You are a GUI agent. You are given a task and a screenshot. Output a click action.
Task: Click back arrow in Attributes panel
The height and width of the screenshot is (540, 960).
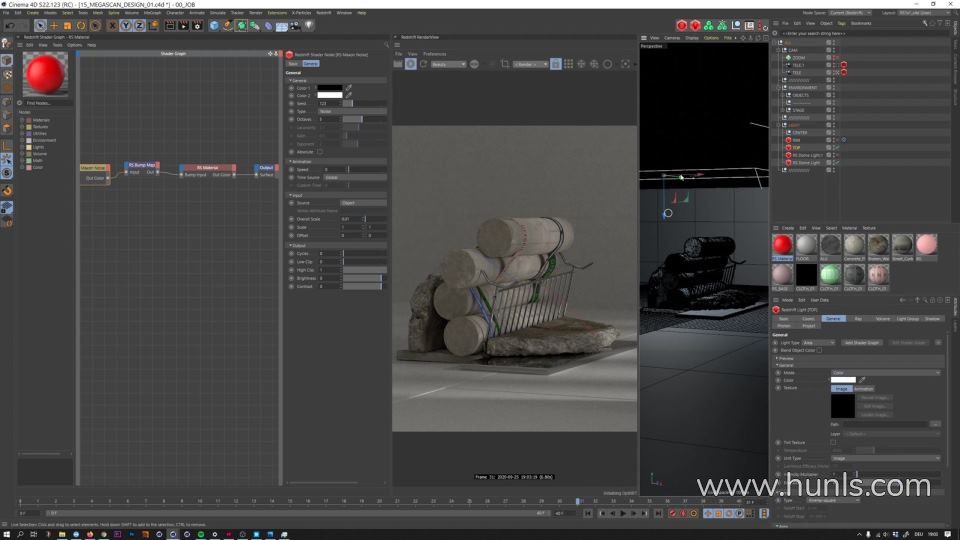[903, 300]
